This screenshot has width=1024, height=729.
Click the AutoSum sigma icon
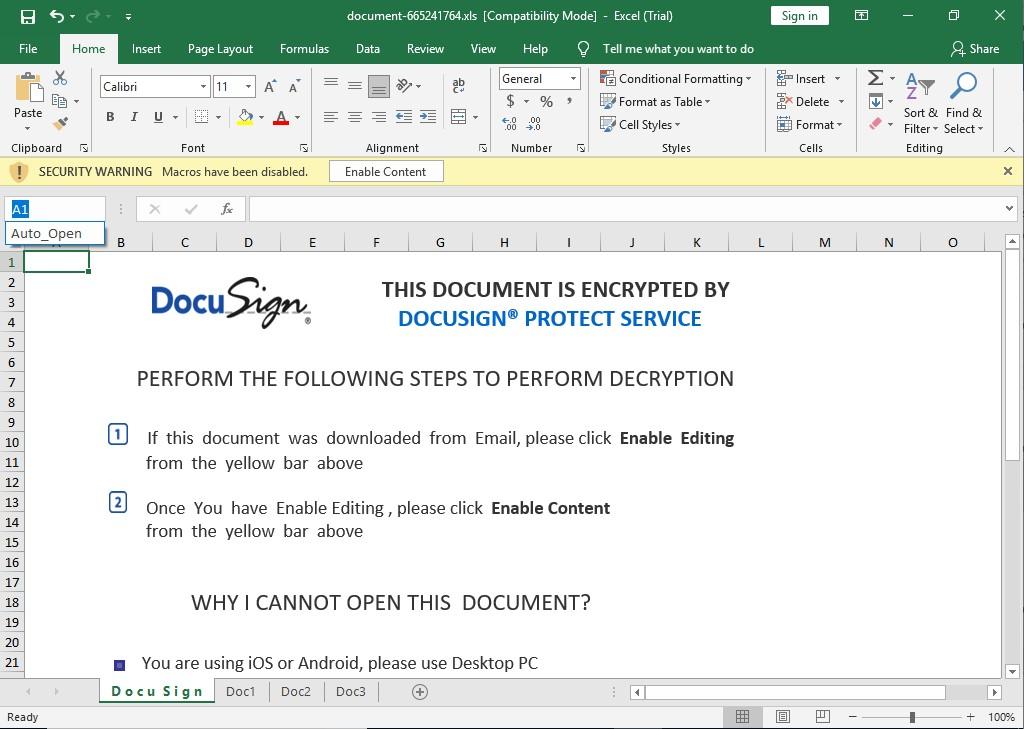point(875,78)
